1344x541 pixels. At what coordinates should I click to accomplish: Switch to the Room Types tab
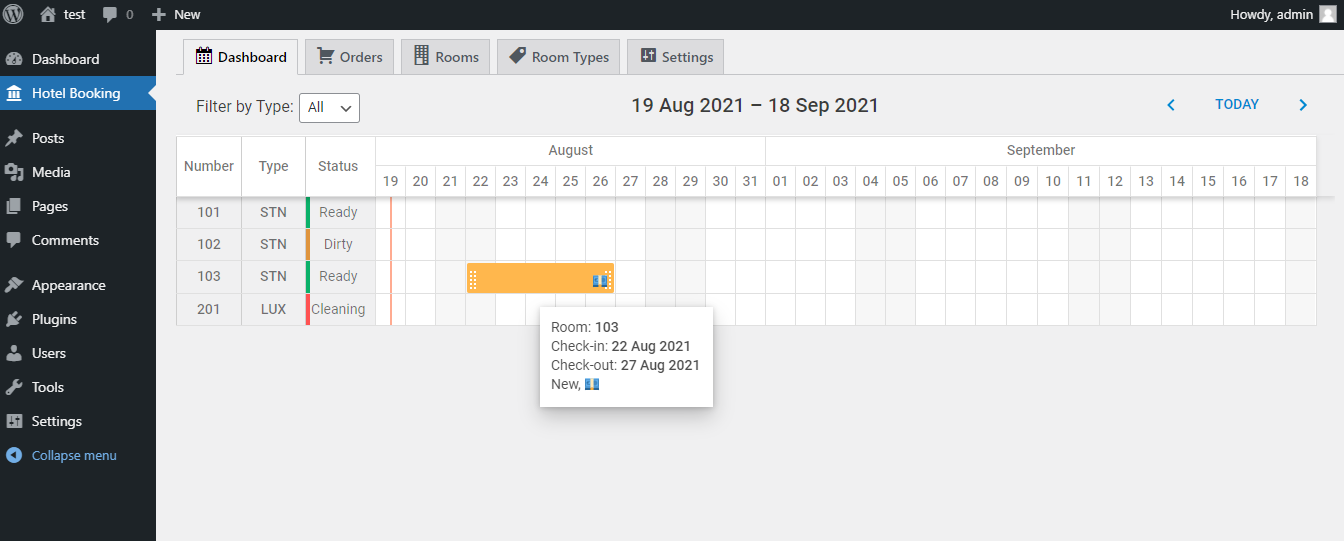tap(559, 57)
